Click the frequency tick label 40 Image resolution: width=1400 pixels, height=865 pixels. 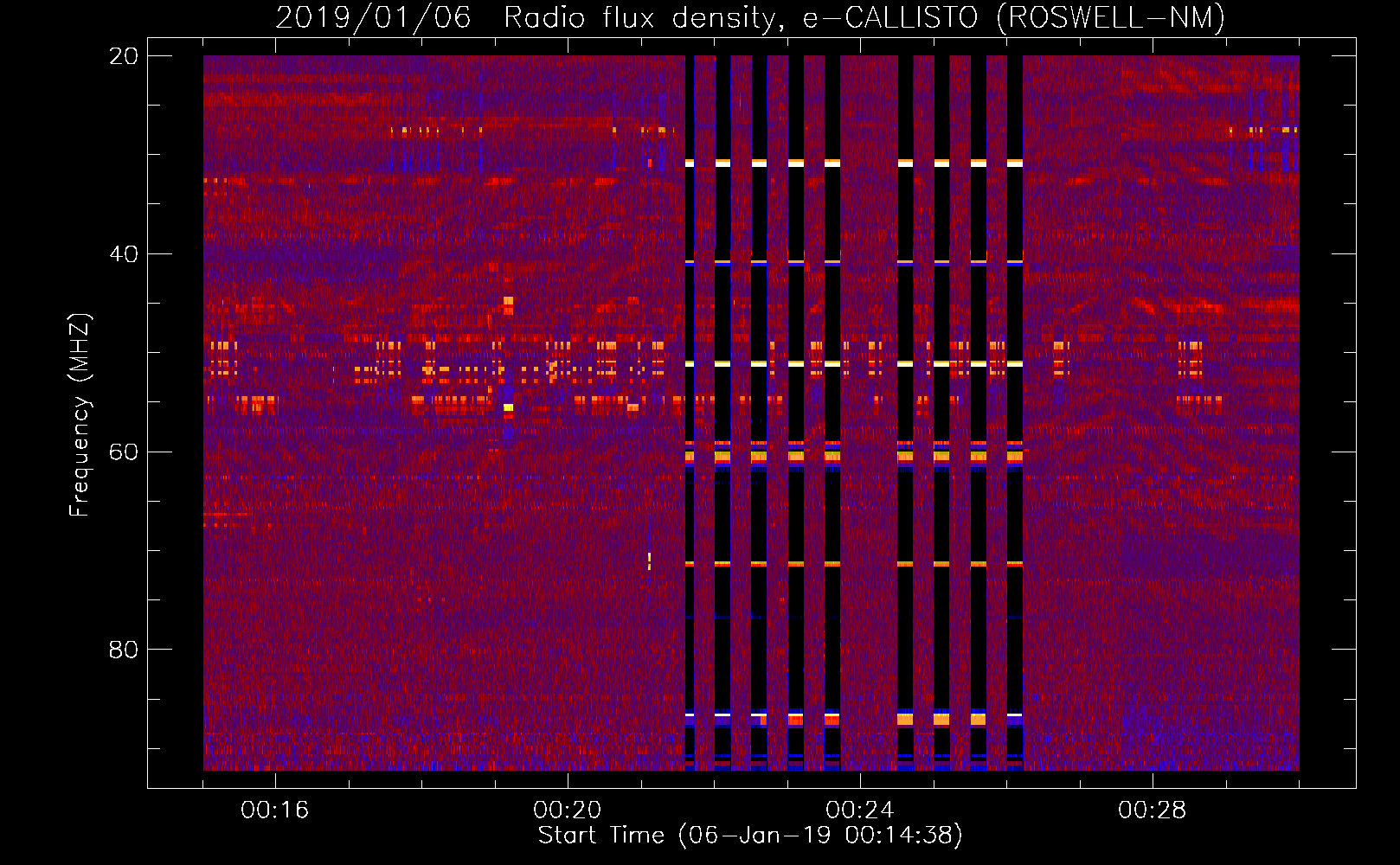(x=124, y=254)
